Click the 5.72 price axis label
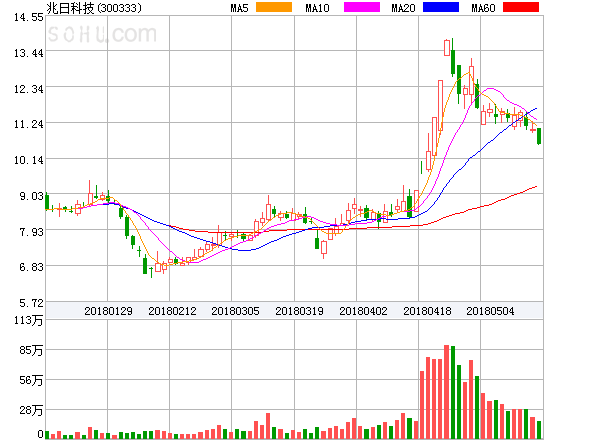600x440 pixels. 31,303
